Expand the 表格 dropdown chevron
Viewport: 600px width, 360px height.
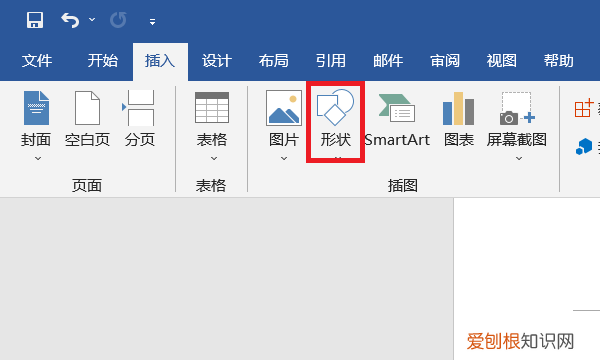(214, 158)
